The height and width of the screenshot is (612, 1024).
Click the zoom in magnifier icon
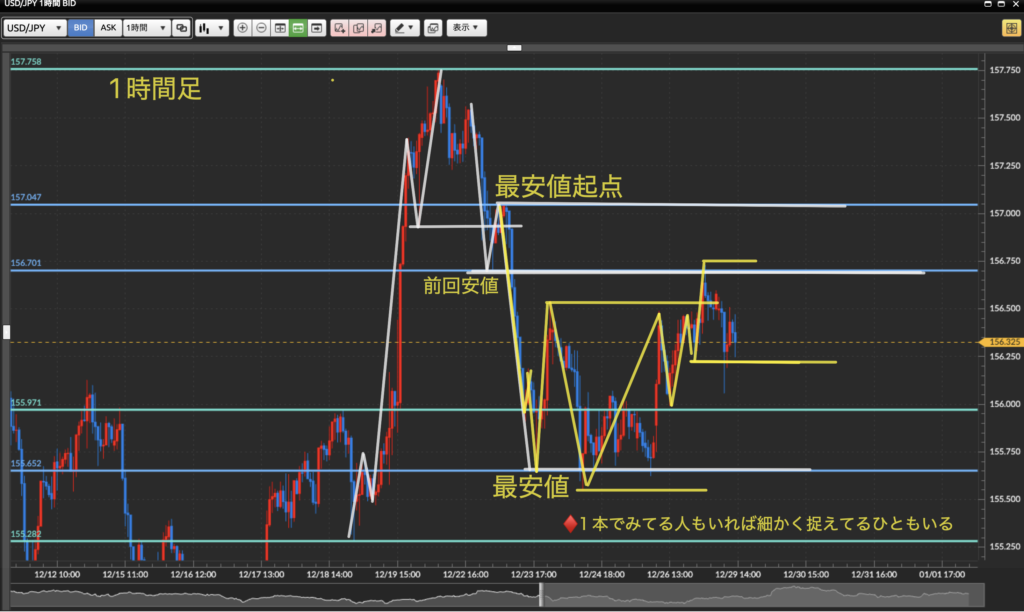242,28
